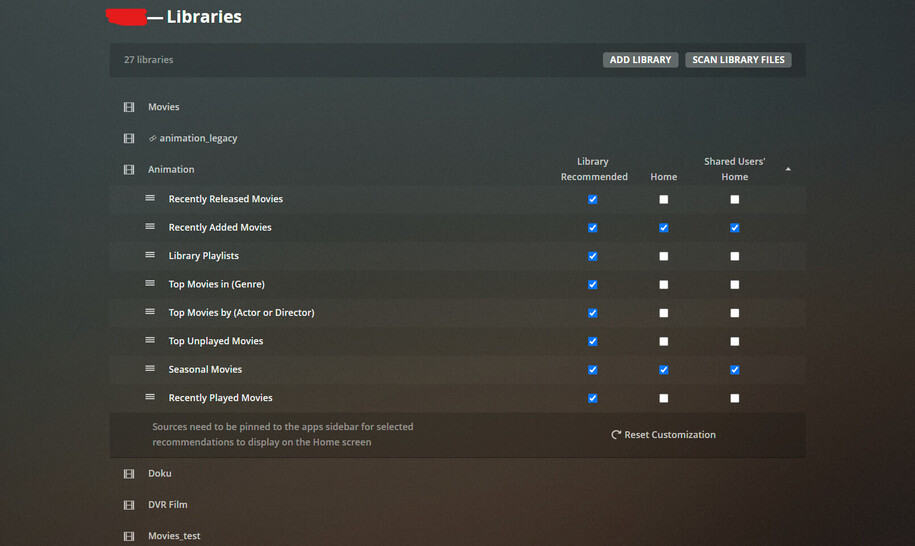Enable Home for Top Movies in (Genre)
The height and width of the screenshot is (546, 915).
point(663,285)
